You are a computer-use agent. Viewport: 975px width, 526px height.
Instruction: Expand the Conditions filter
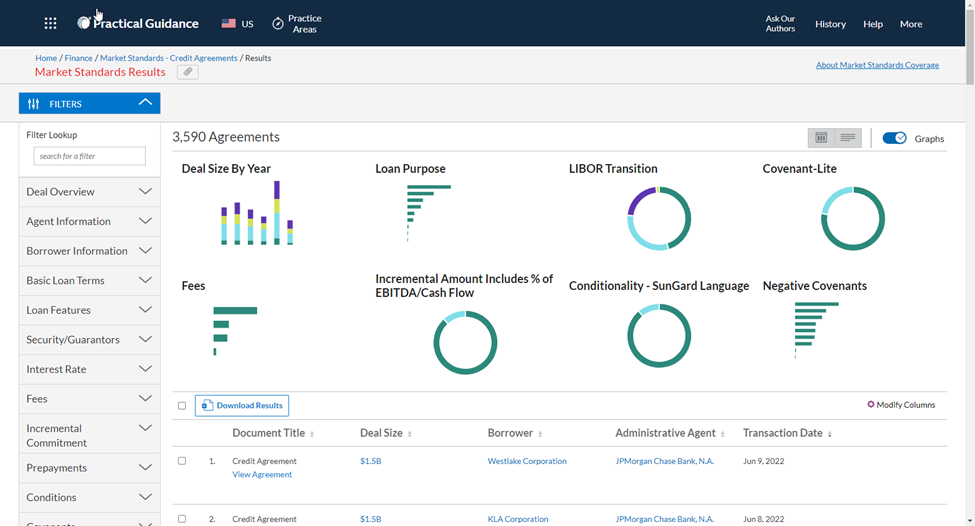pyautogui.click(x=90, y=497)
